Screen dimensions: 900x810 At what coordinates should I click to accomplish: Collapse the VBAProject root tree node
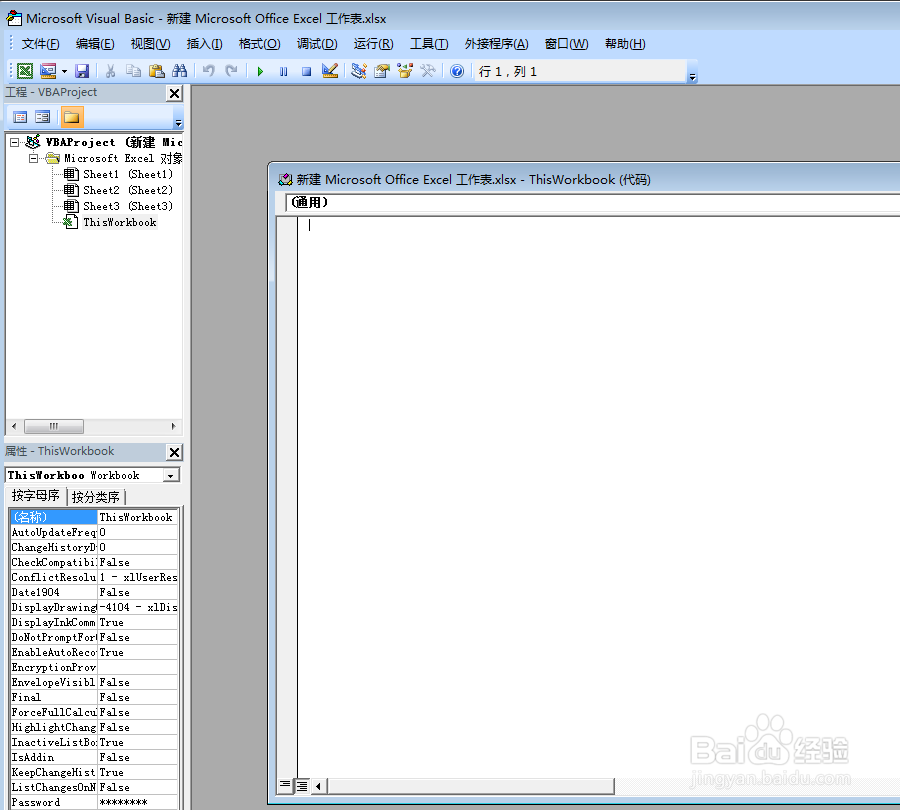(x=15, y=142)
